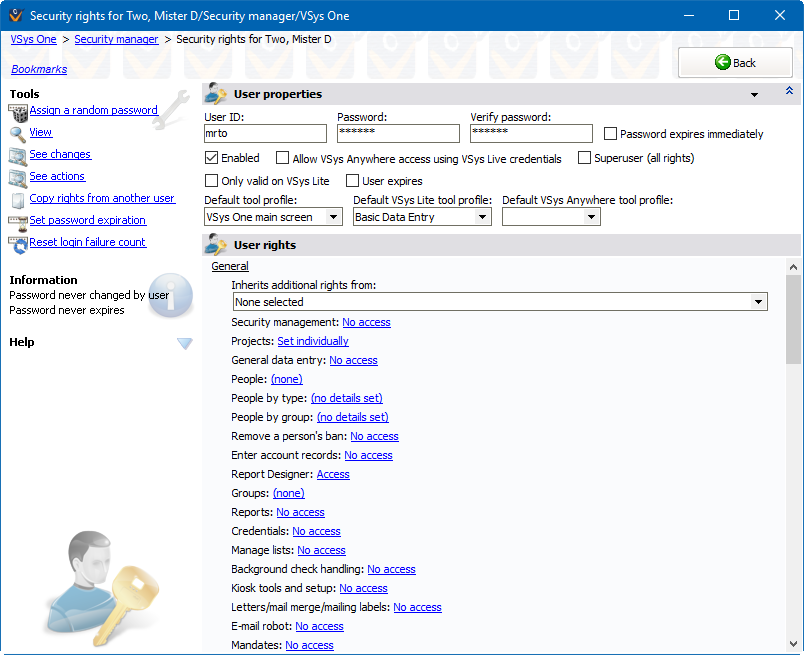Viewport: 804px width, 655px height.
Task: Click the See actions icon
Action: coord(18,178)
